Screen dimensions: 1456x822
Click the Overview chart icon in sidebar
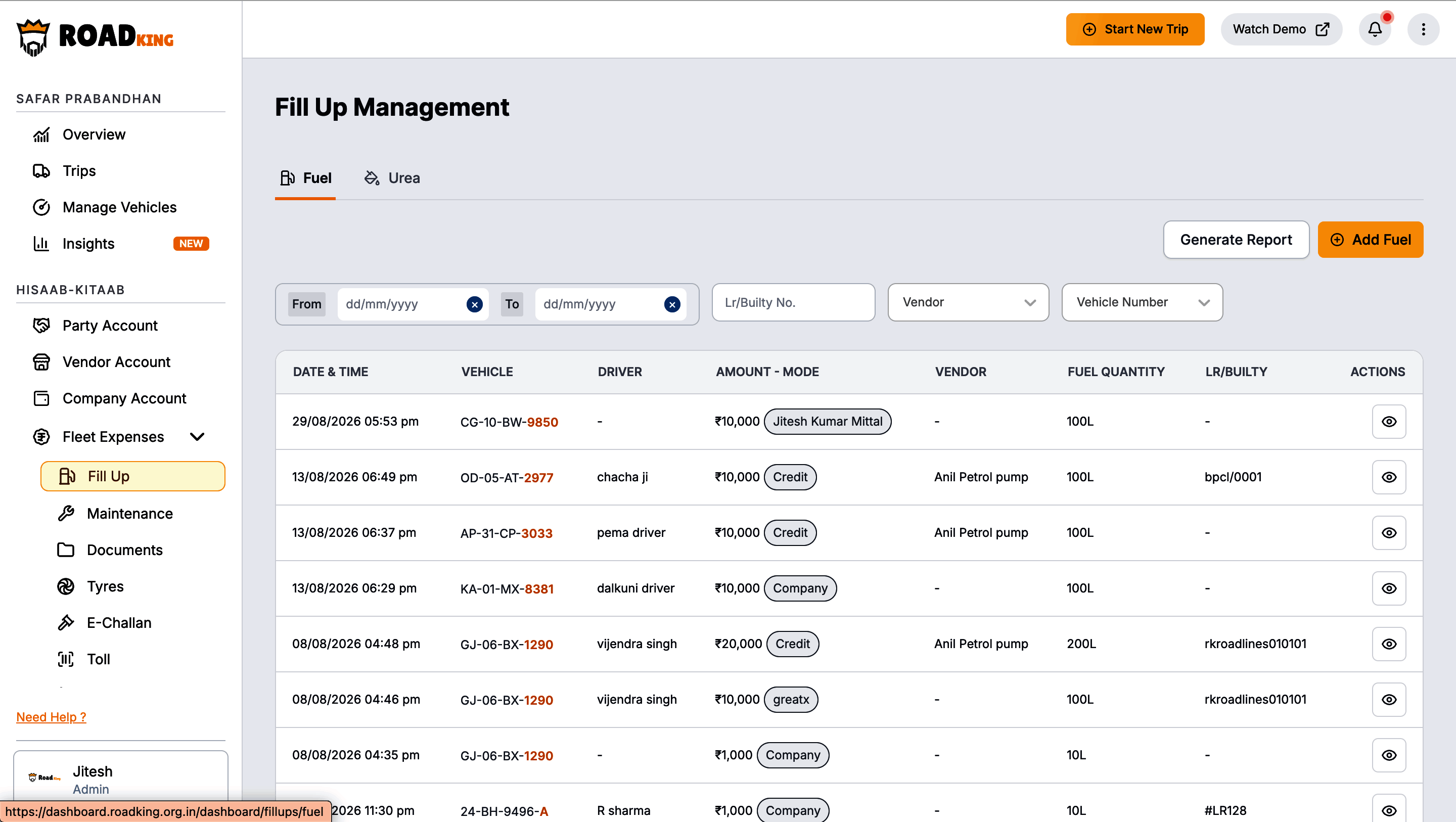(x=41, y=134)
